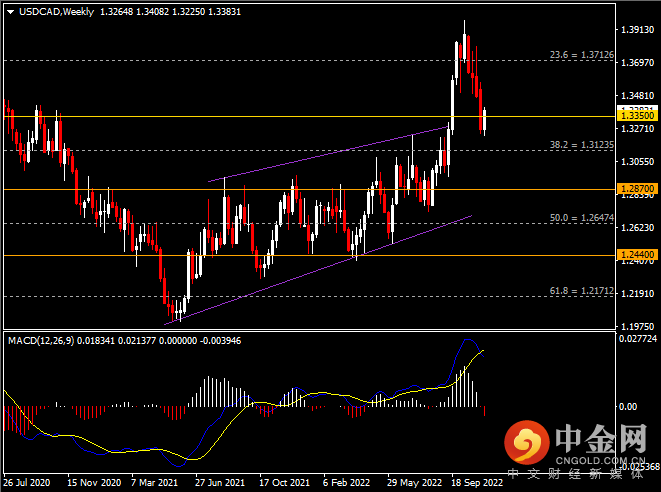
Task: Open the chart menu triangle beside USDCAD
Action: coord(11,12)
